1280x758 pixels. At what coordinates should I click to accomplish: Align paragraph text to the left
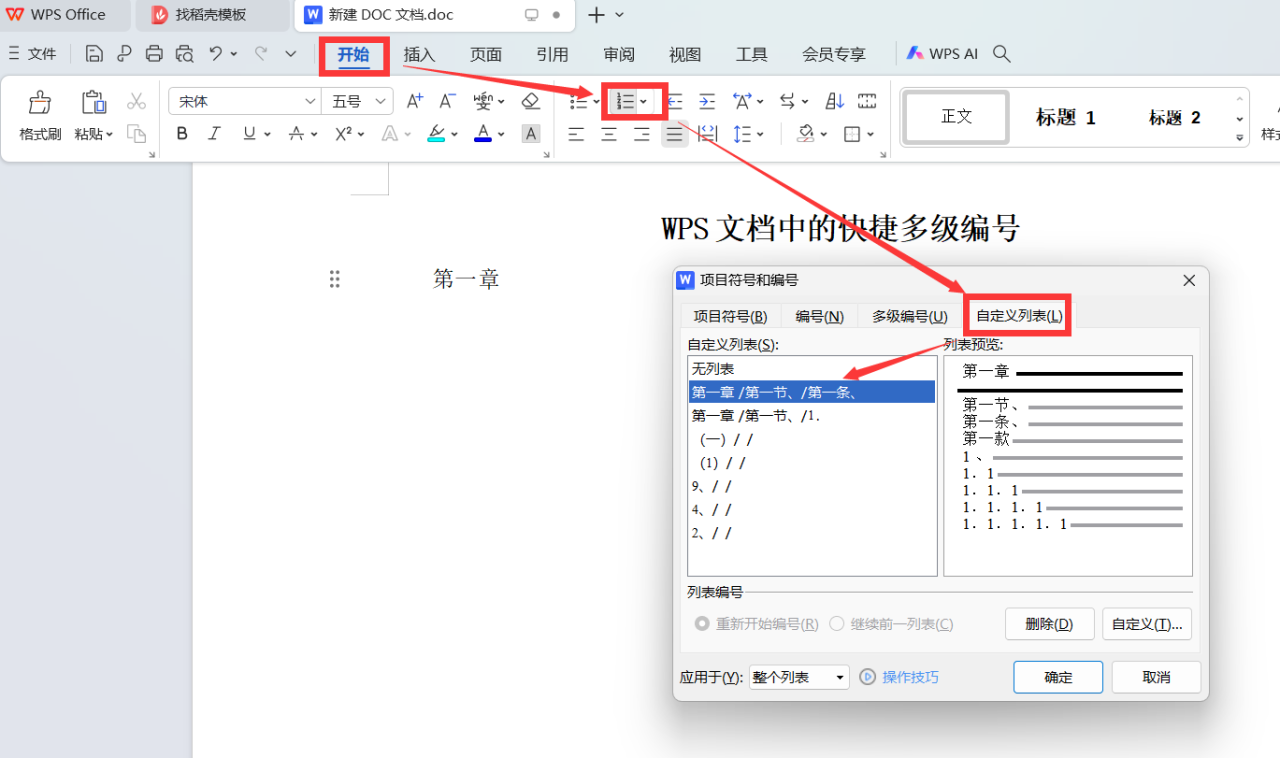coord(576,134)
